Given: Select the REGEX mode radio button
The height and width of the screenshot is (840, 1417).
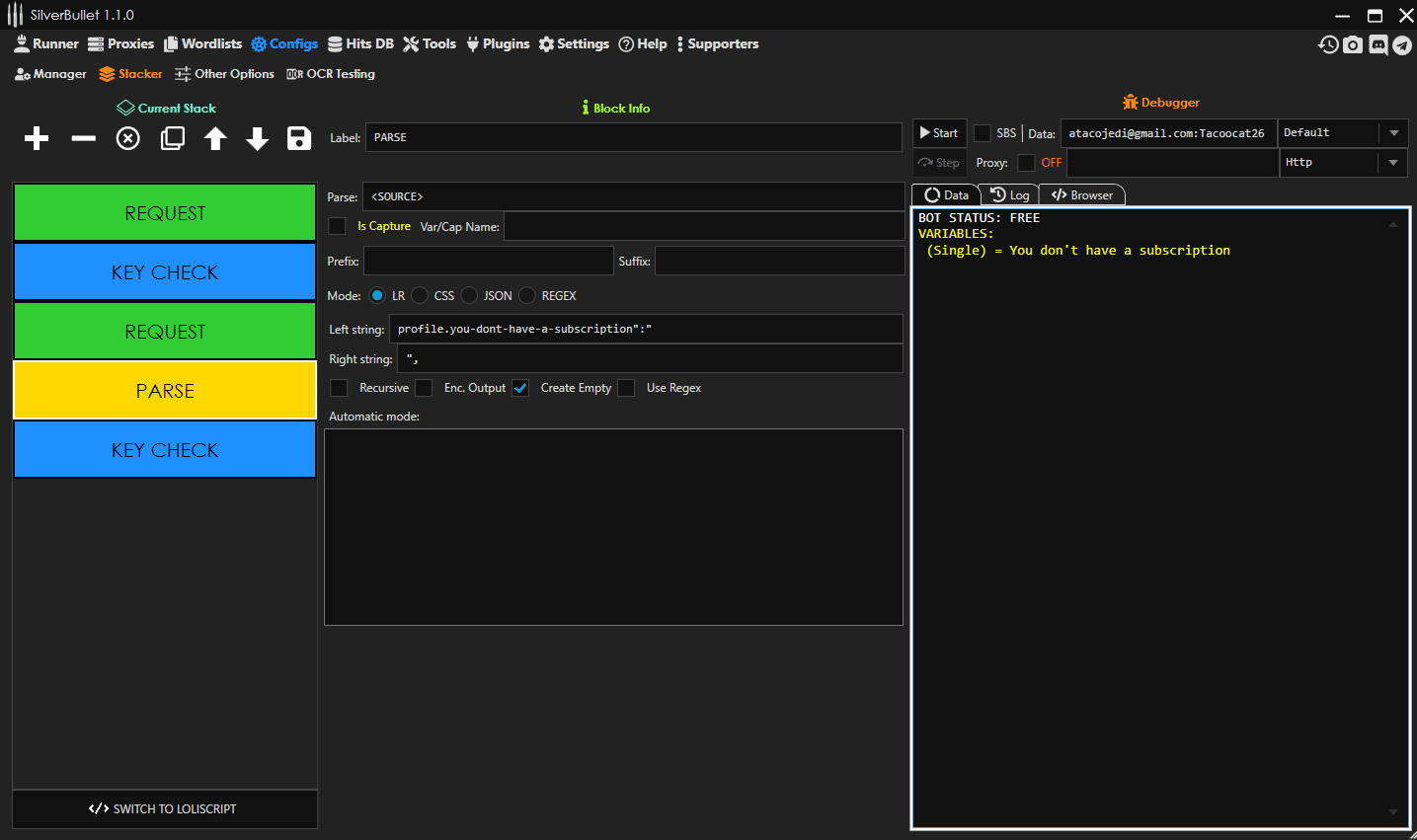Looking at the screenshot, I should click(527, 295).
